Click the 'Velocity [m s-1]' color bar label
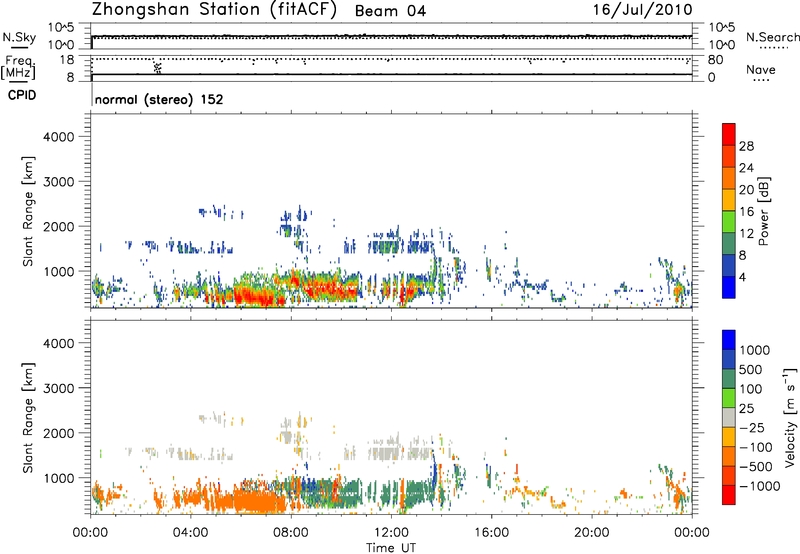The width and height of the screenshot is (800, 554). click(790, 417)
